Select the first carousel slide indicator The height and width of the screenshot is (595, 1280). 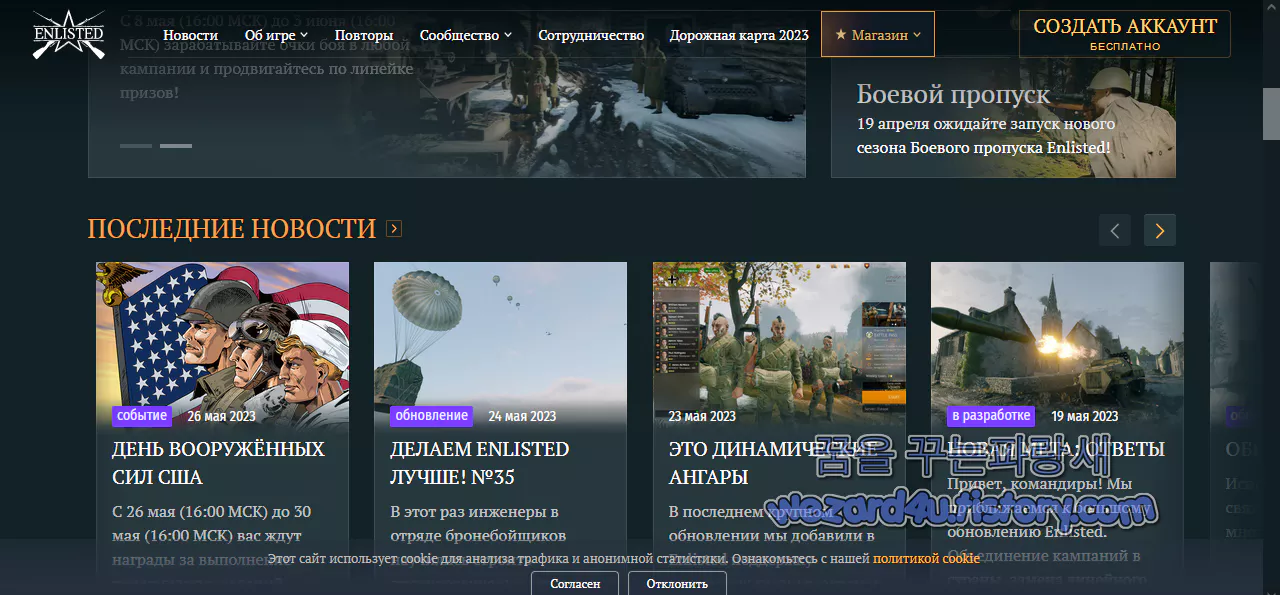coord(136,146)
